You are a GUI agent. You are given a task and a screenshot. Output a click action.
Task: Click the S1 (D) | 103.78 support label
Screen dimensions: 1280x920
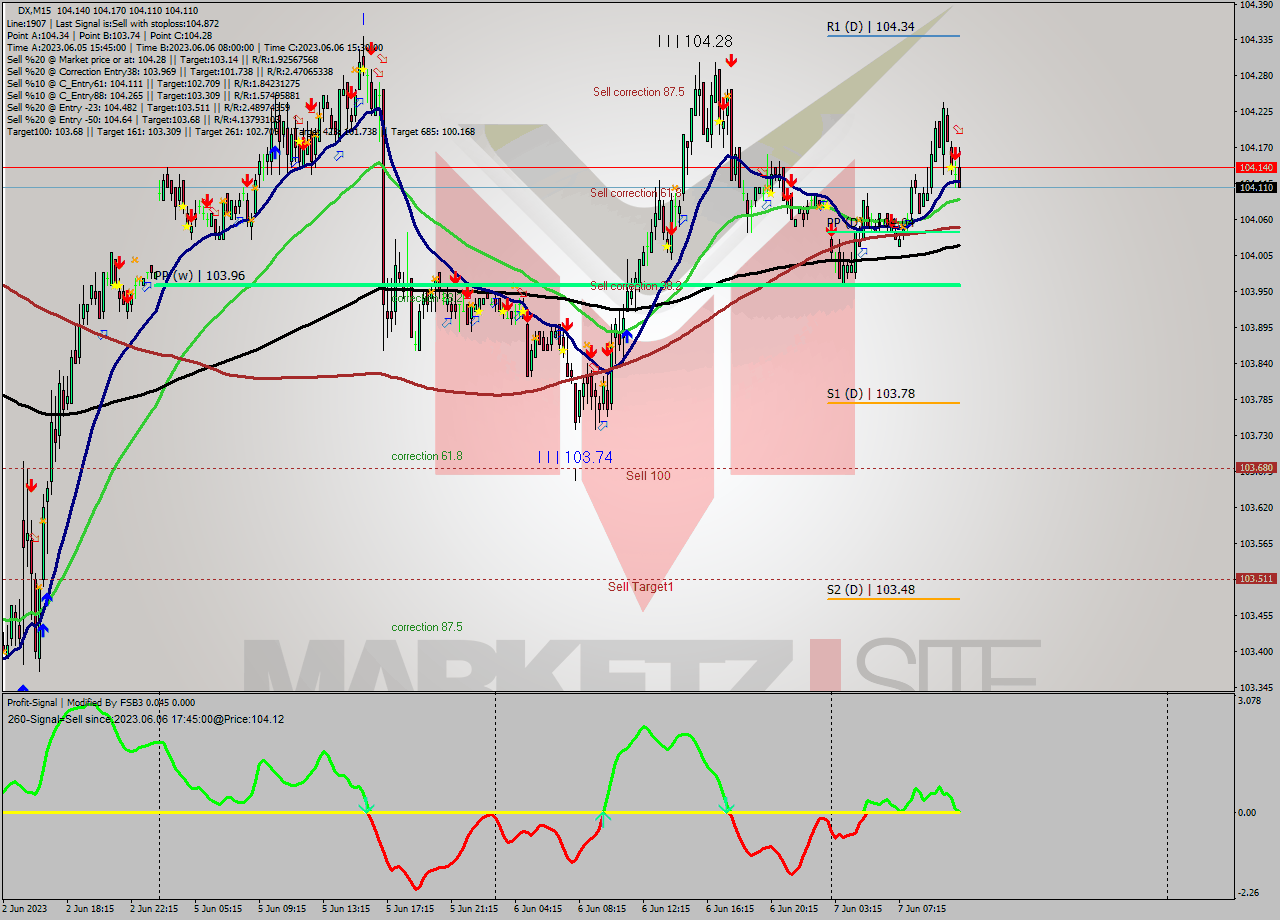(870, 394)
